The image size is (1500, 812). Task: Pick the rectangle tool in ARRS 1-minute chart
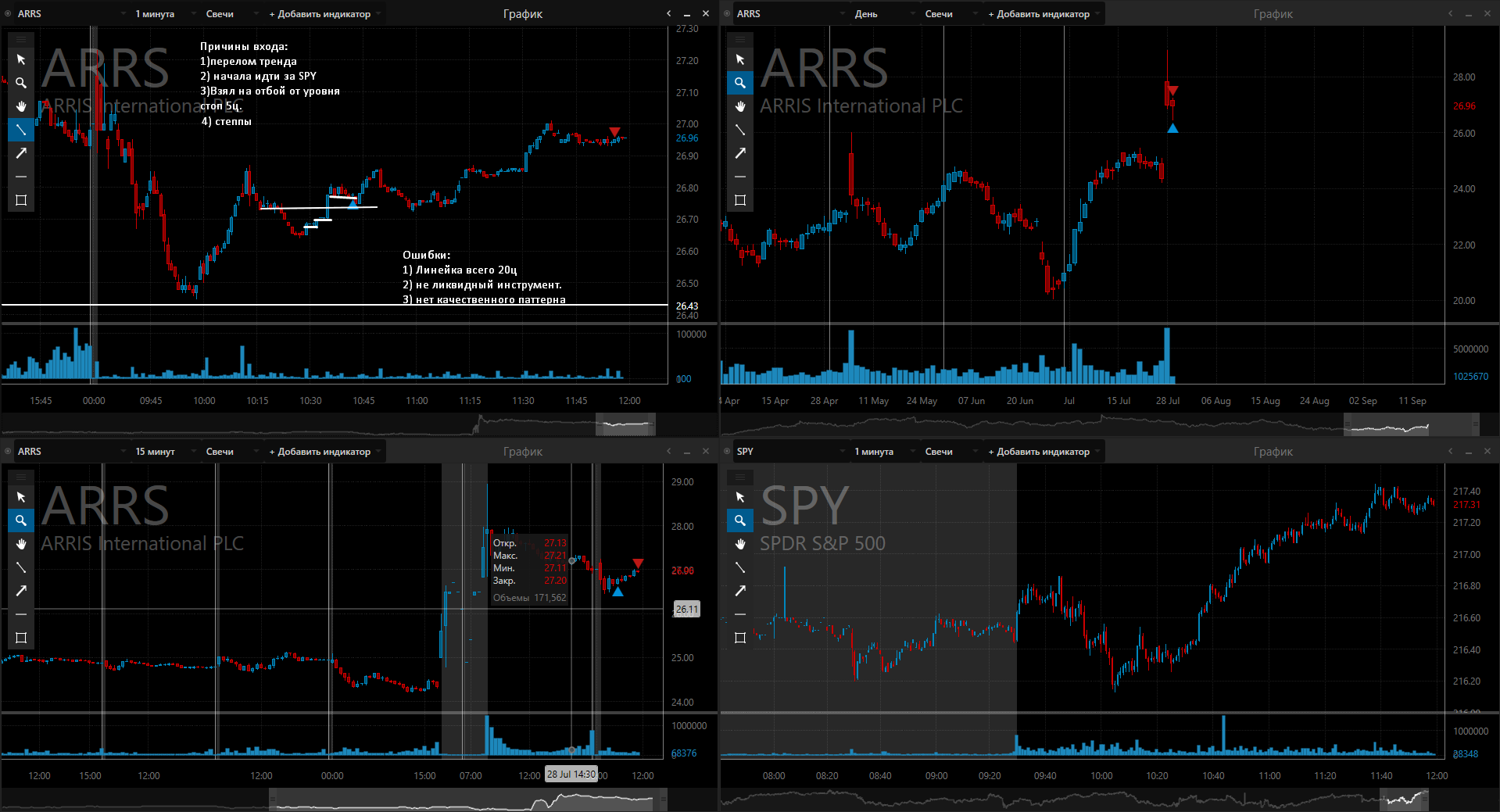click(x=21, y=200)
